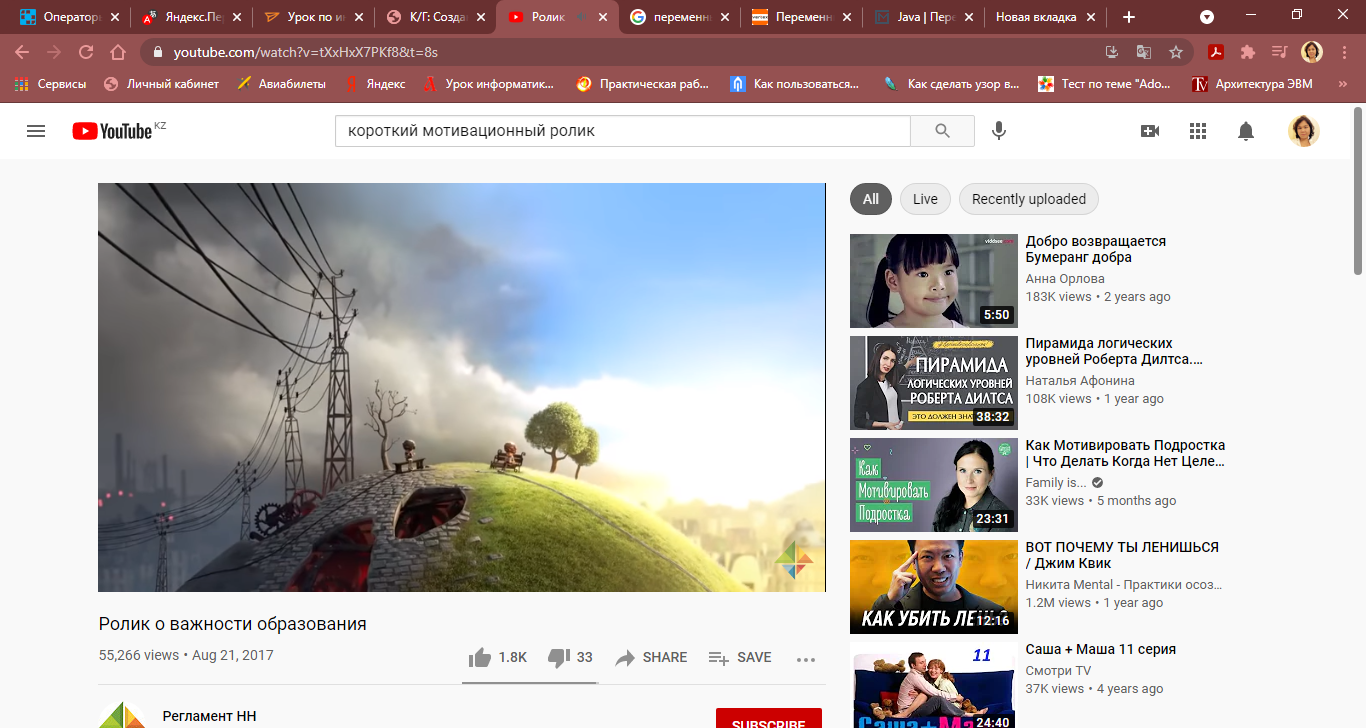Switch to the Яндекс.Пе tab
1366x728 pixels.
pyautogui.click(x=190, y=17)
